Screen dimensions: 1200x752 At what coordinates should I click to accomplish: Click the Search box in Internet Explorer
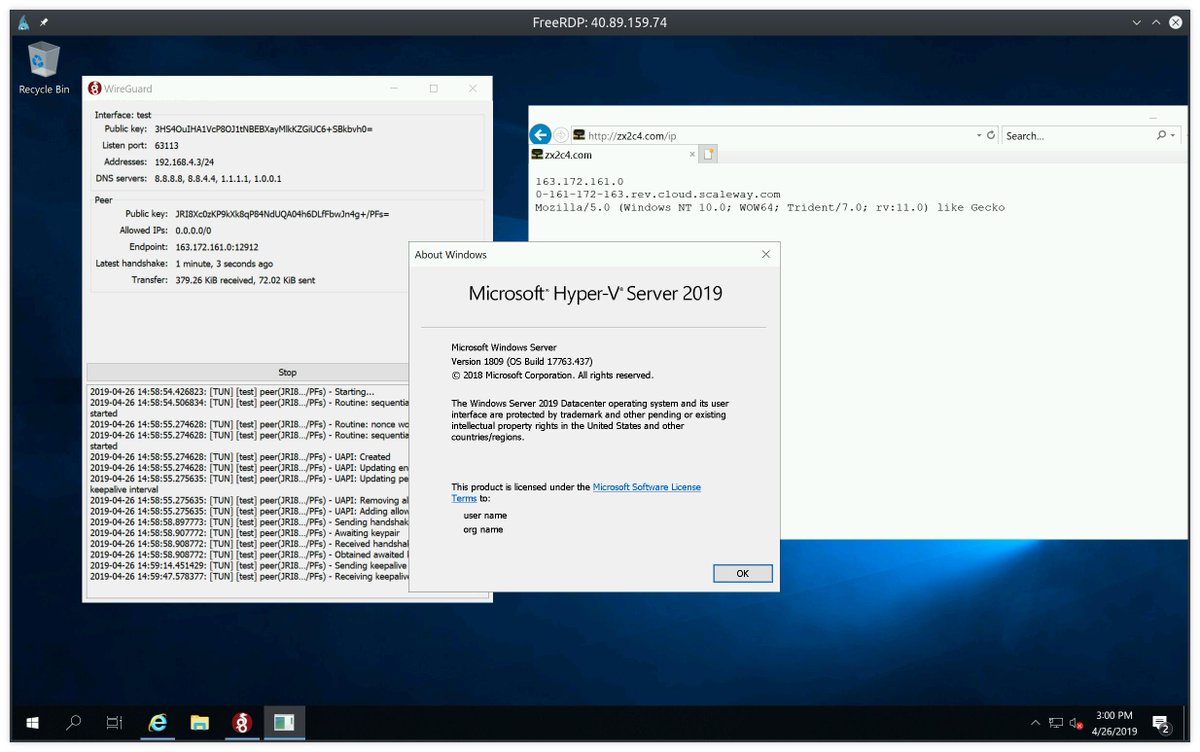click(1076, 135)
